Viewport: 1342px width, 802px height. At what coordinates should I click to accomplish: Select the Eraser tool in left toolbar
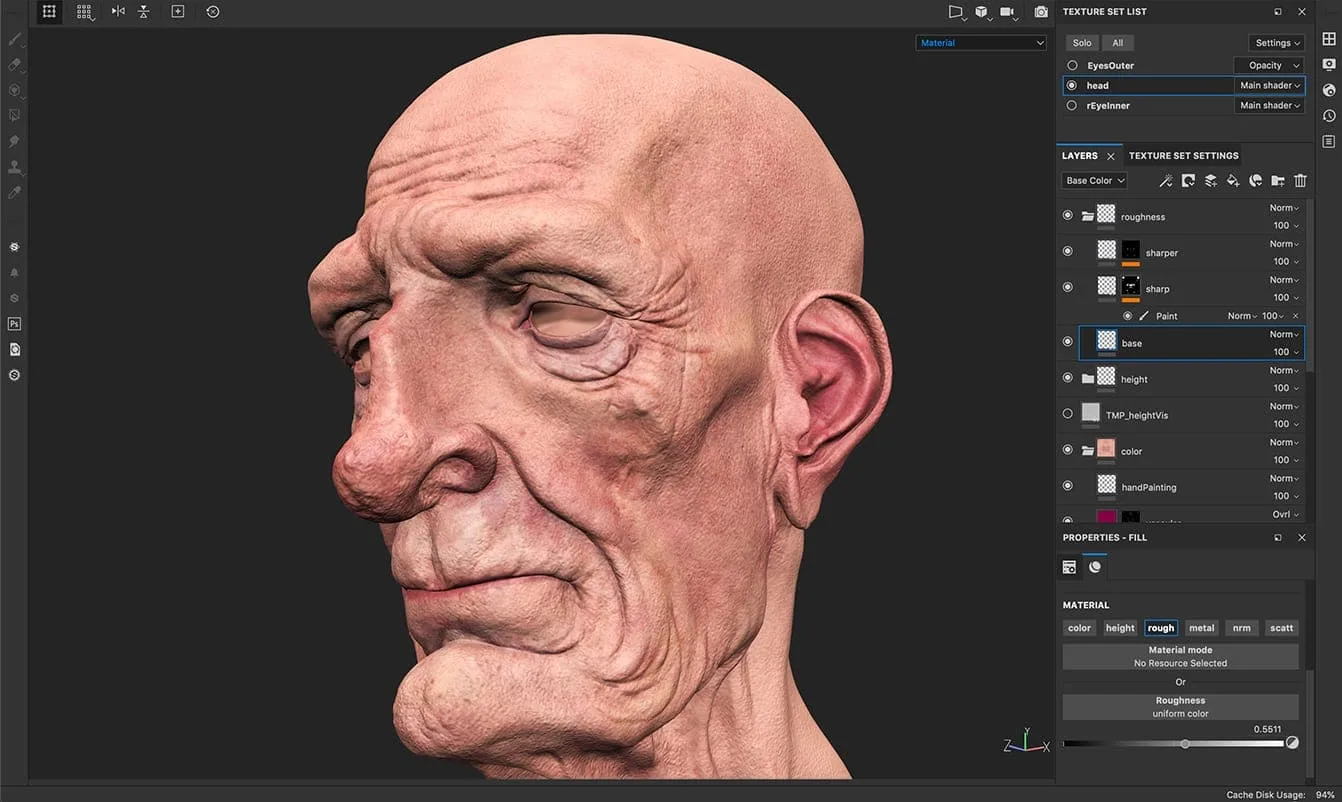[x=14, y=65]
